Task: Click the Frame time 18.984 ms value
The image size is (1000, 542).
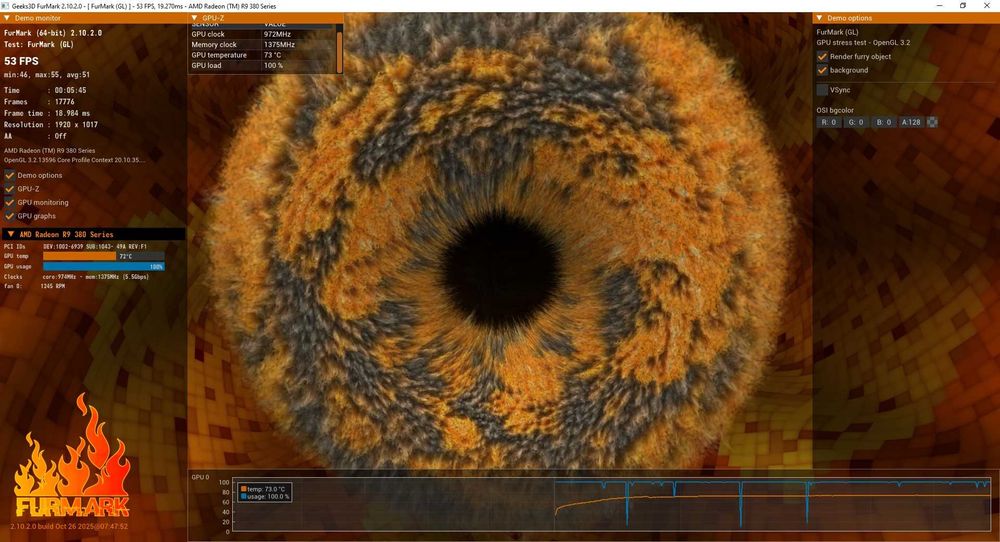Action: (x=72, y=113)
